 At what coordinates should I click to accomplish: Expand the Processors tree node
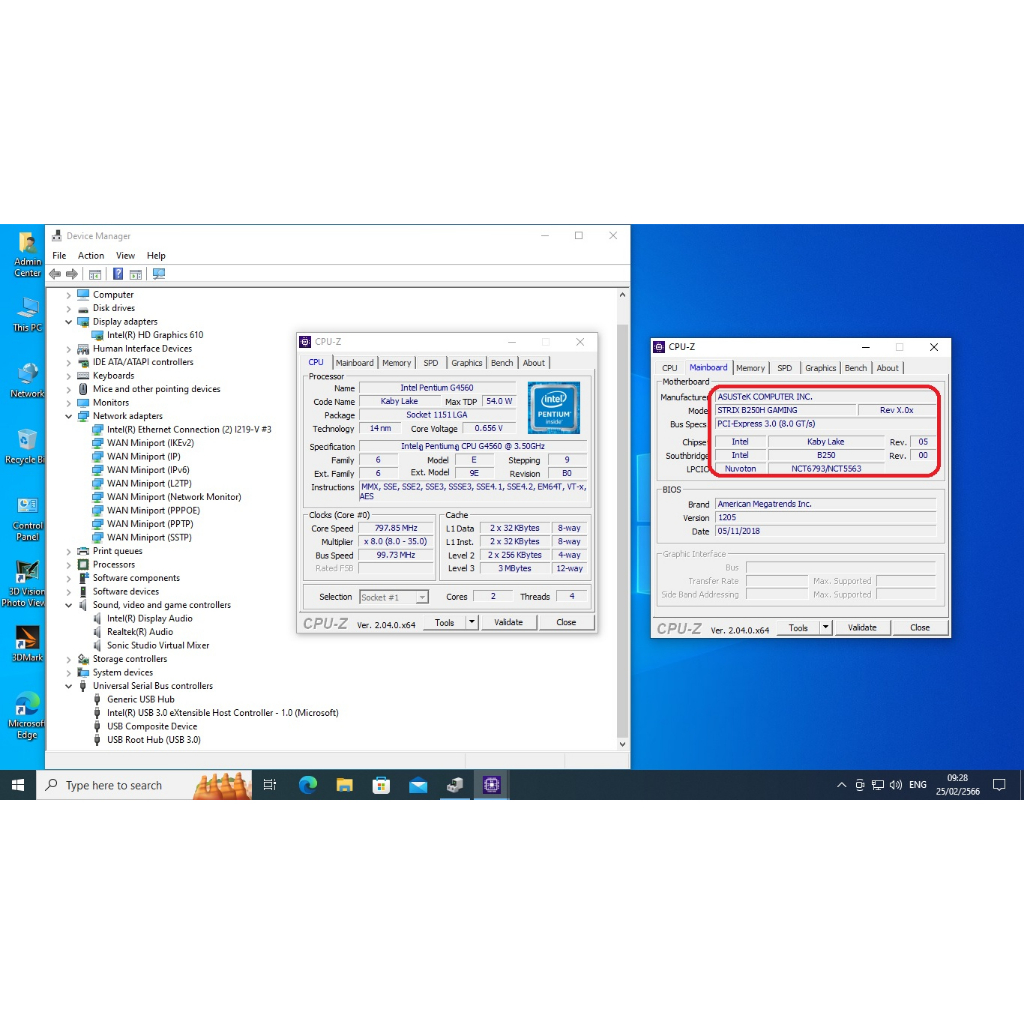[69, 565]
